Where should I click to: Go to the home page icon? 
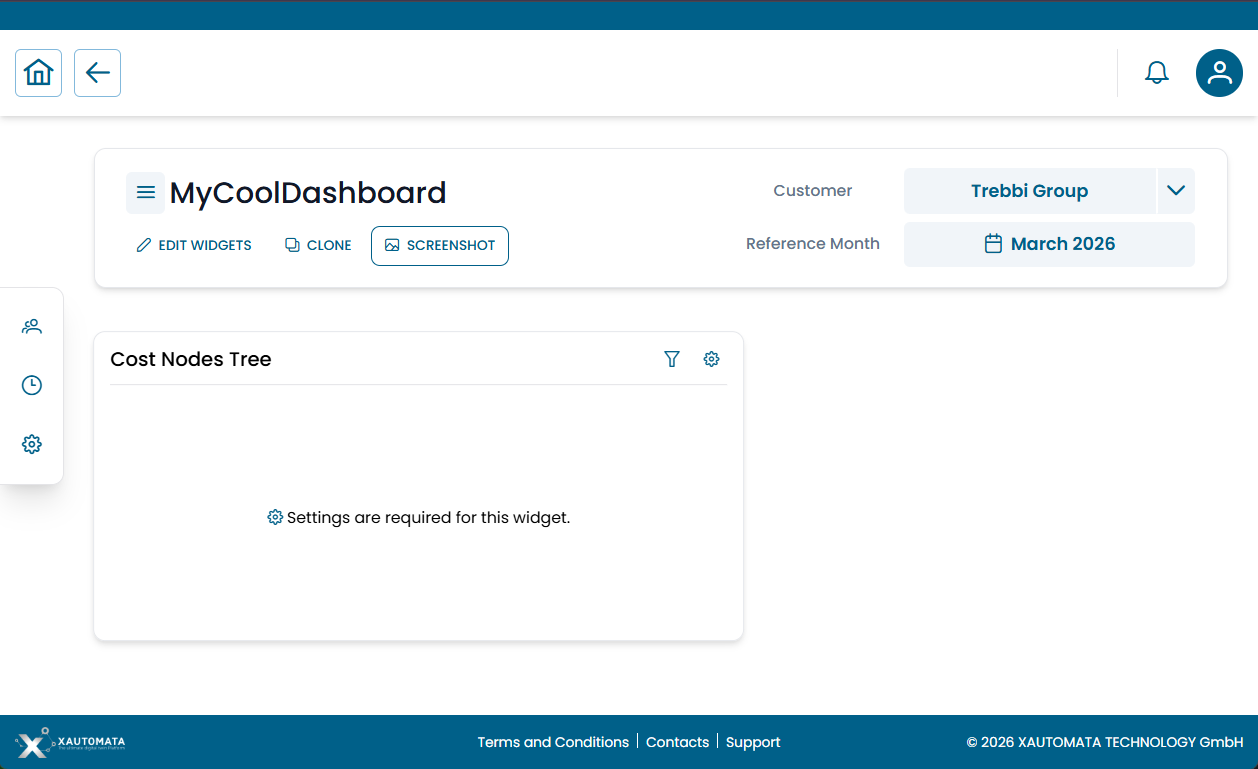point(38,73)
